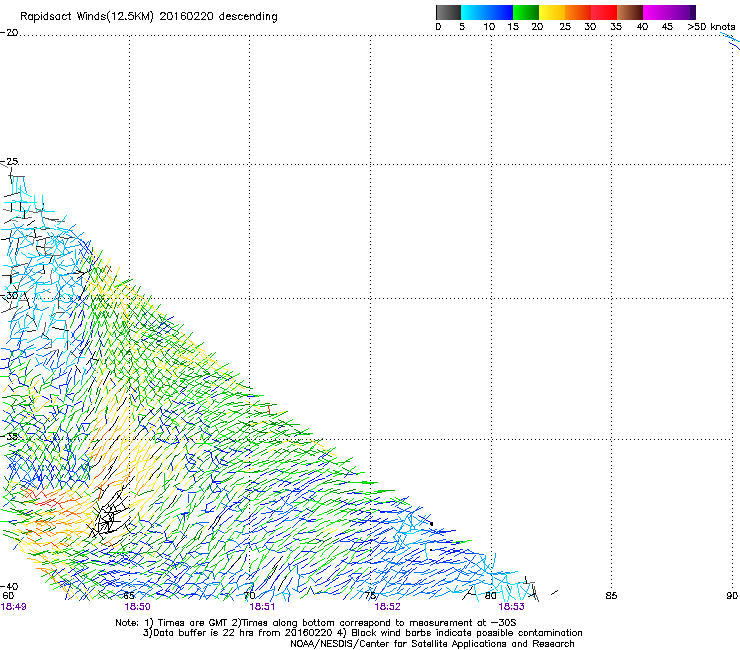Click the '75' longitude axis label

370,596
